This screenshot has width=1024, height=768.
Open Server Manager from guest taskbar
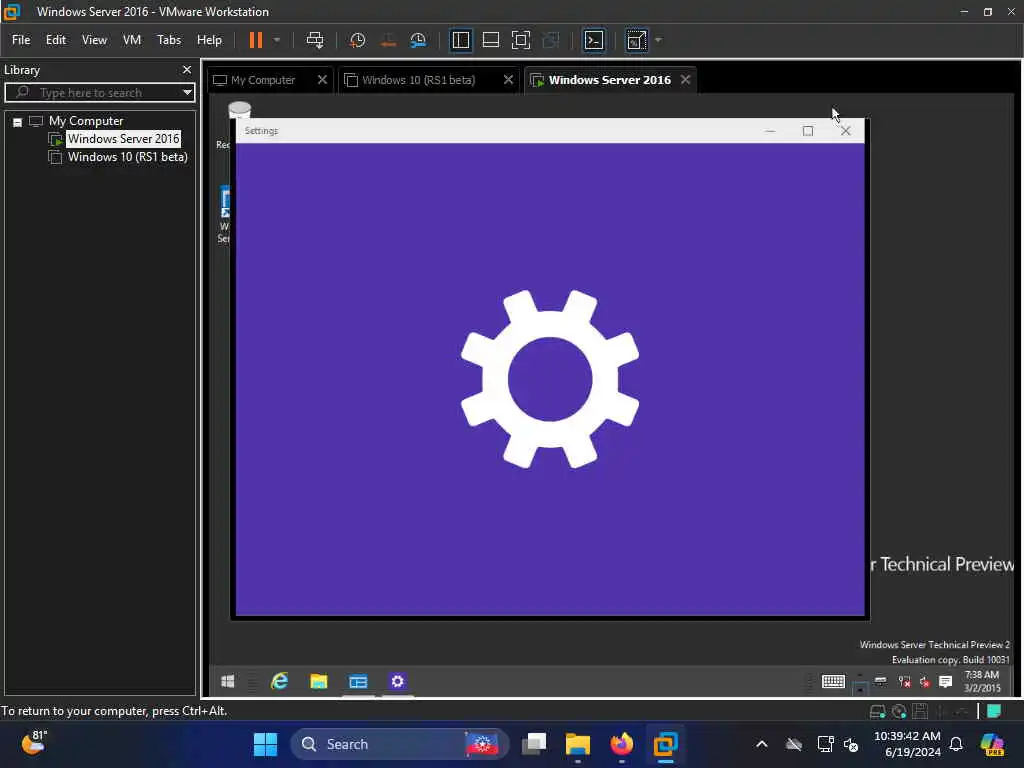pos(358,682)
